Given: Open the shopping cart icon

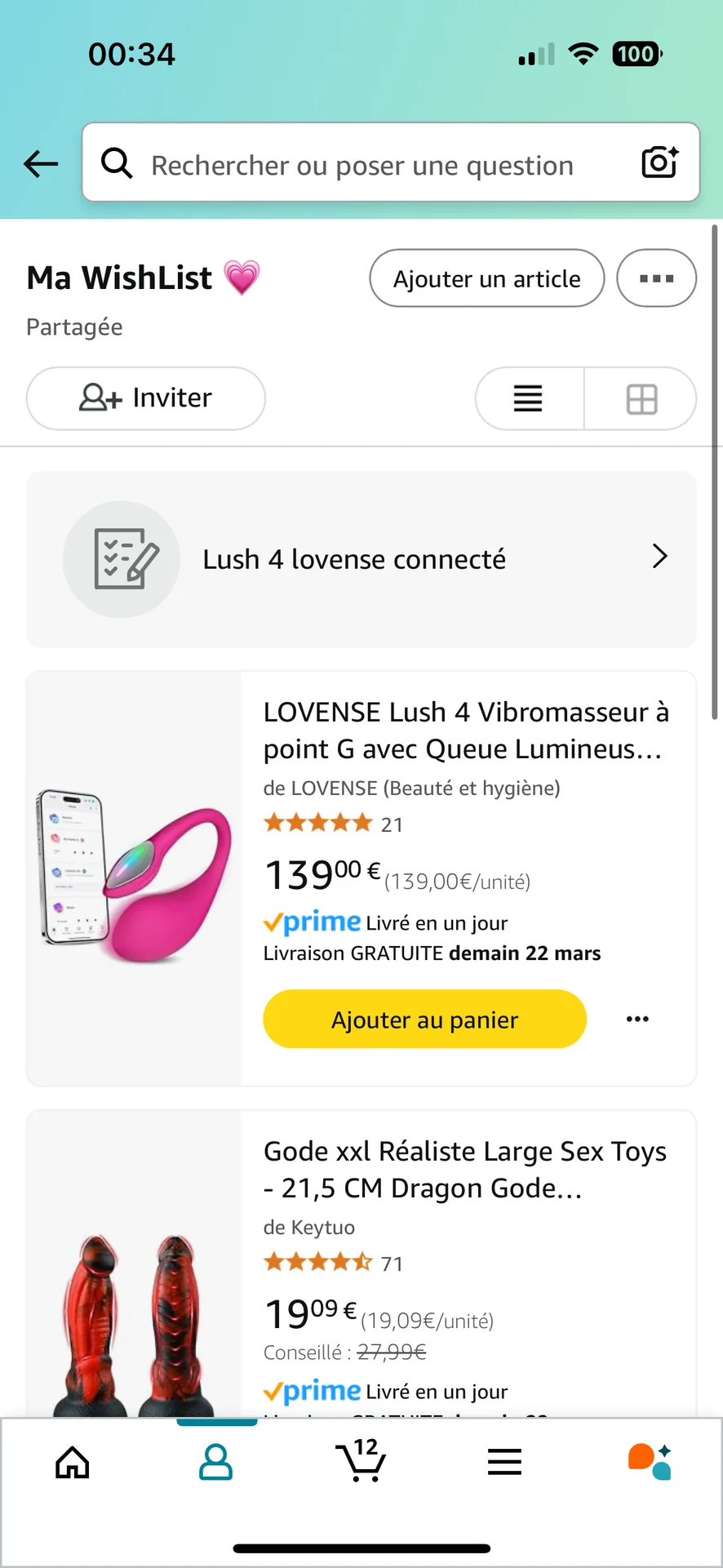Looking at the screenshot, I should click(361, 1460).
